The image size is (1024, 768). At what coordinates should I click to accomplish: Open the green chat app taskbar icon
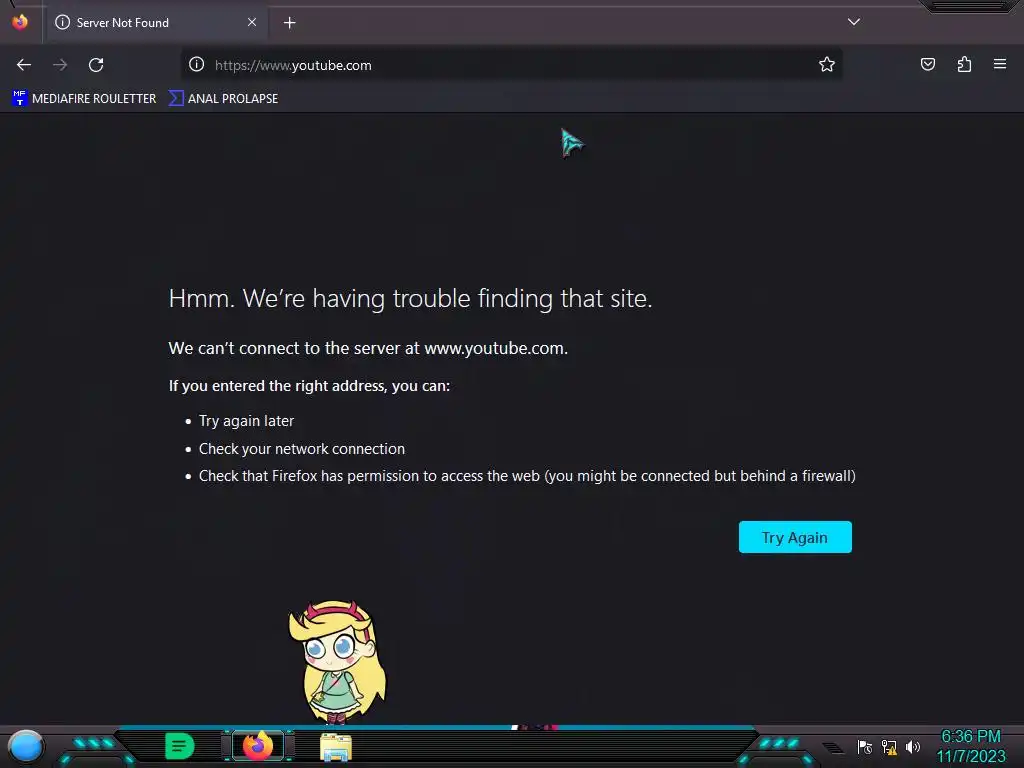180,746
